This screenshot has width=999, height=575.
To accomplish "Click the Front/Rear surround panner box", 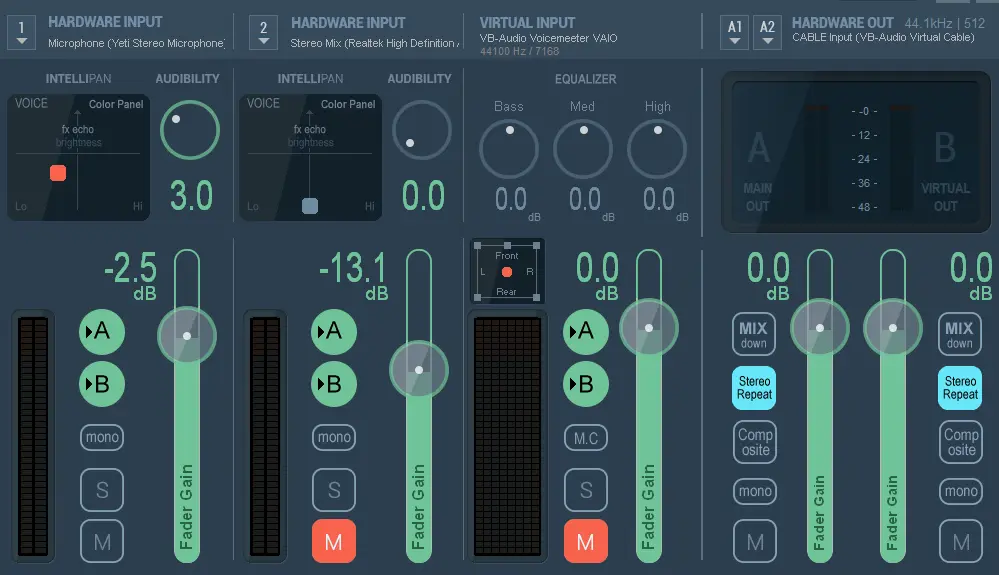I will 507,271.
